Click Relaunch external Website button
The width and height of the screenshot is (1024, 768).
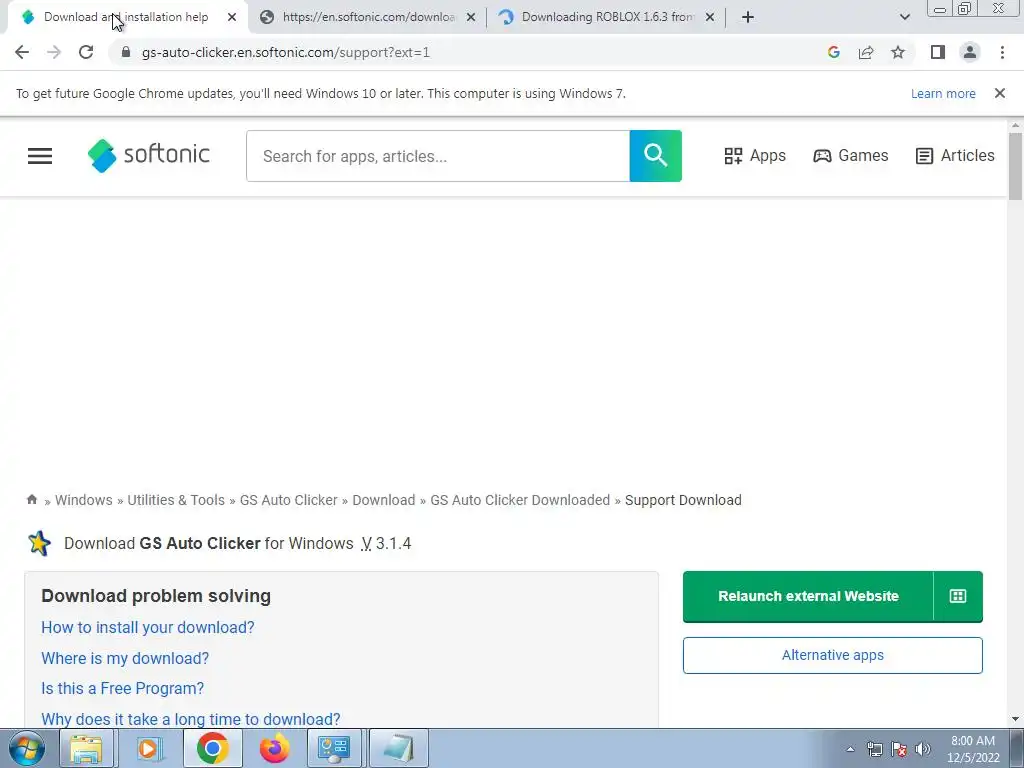pyautogui.click(x=808, y=596)
